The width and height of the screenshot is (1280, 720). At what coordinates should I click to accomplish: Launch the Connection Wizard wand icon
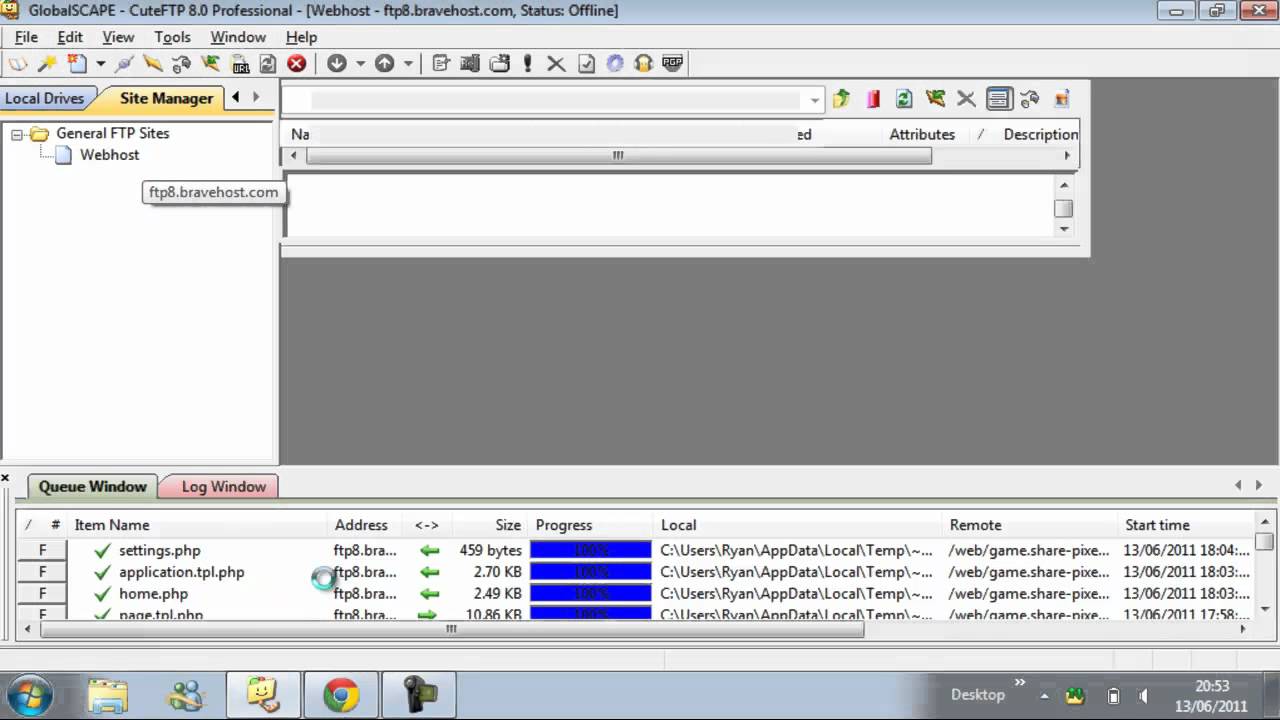coord(46,63)
